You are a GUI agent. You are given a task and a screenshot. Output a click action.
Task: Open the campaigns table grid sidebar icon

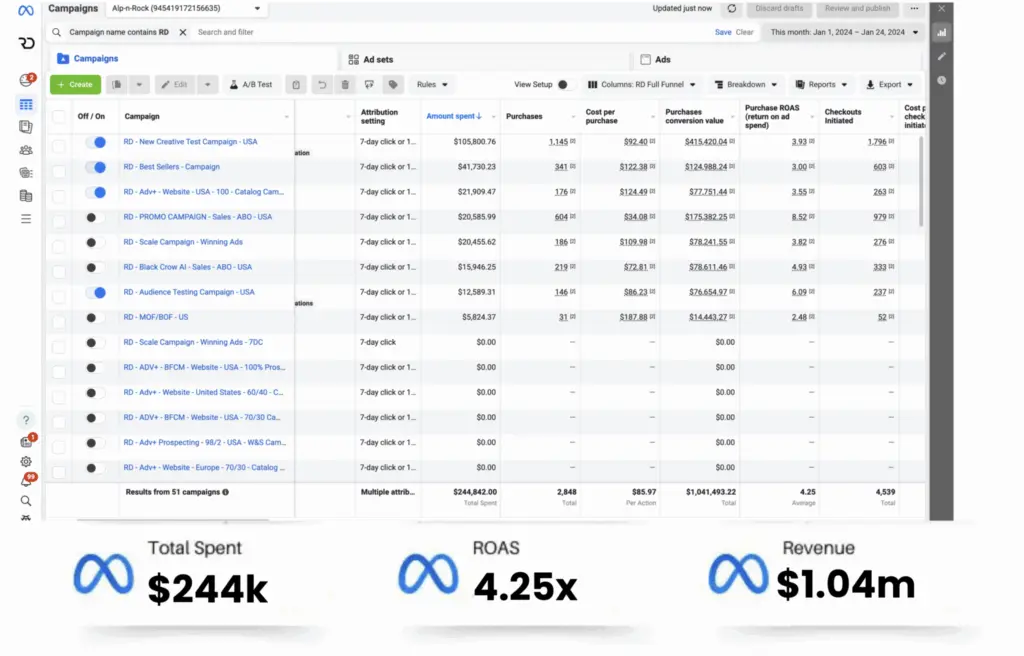[x=25, y=105]
